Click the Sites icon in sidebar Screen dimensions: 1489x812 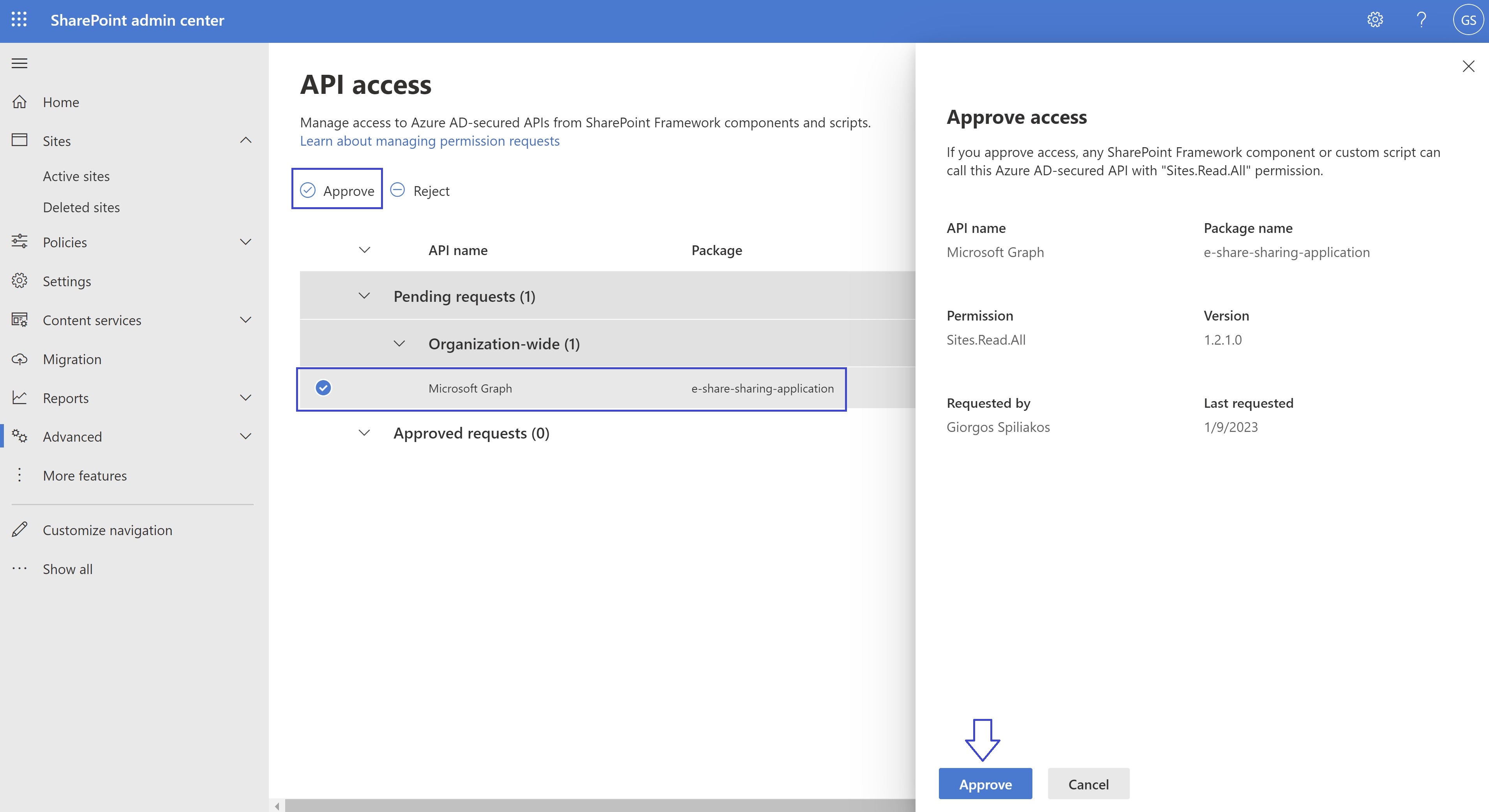19,141
